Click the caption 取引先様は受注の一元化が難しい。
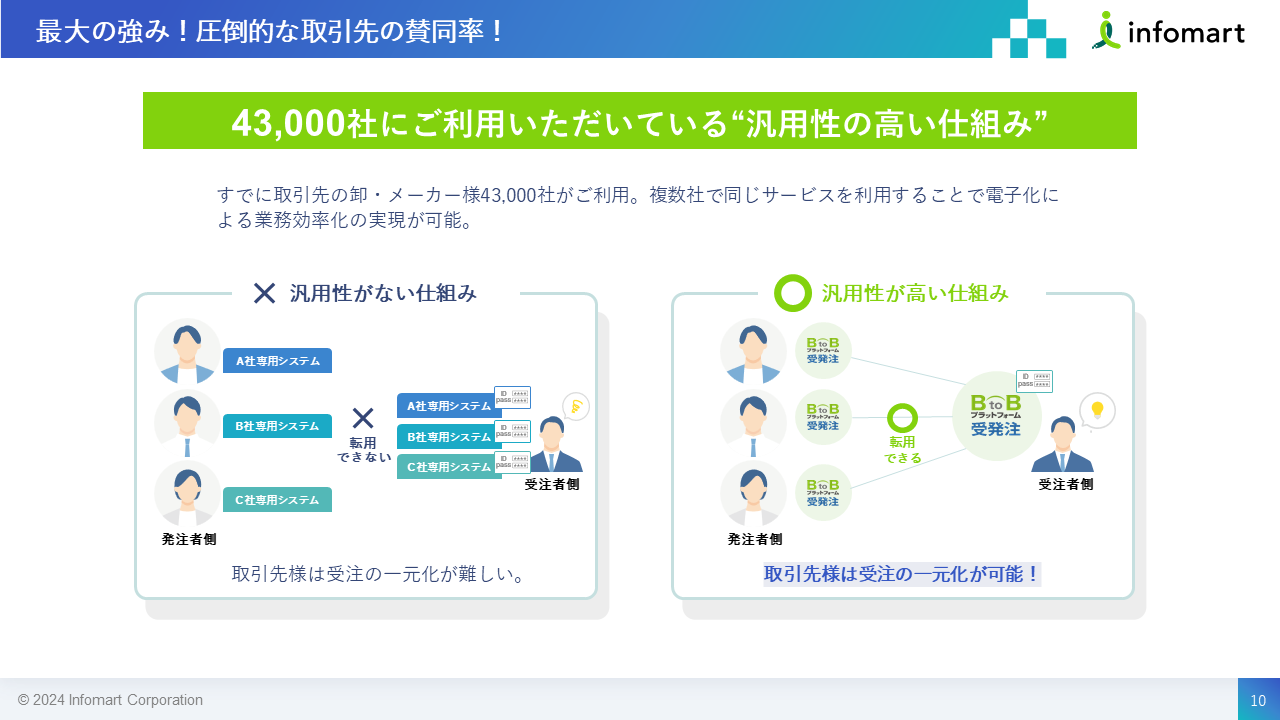 (379, 575)
